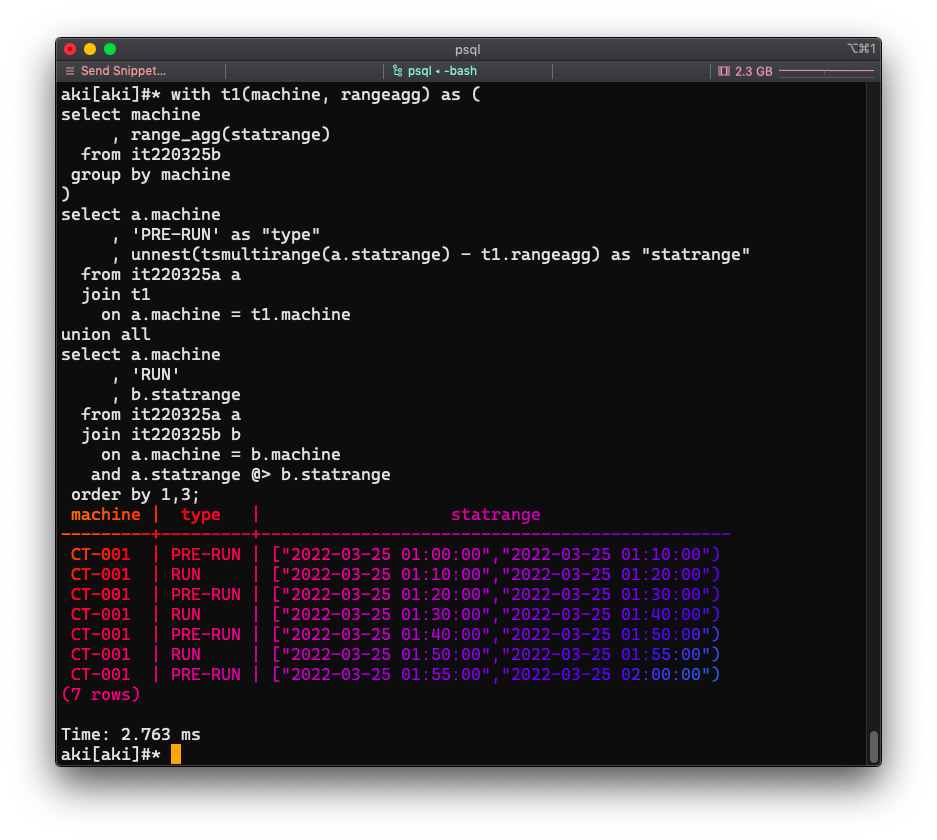This screenshot has width=937, height=840.
Task: Click the range_agg(statrange) text
Action: click(231, 135)
